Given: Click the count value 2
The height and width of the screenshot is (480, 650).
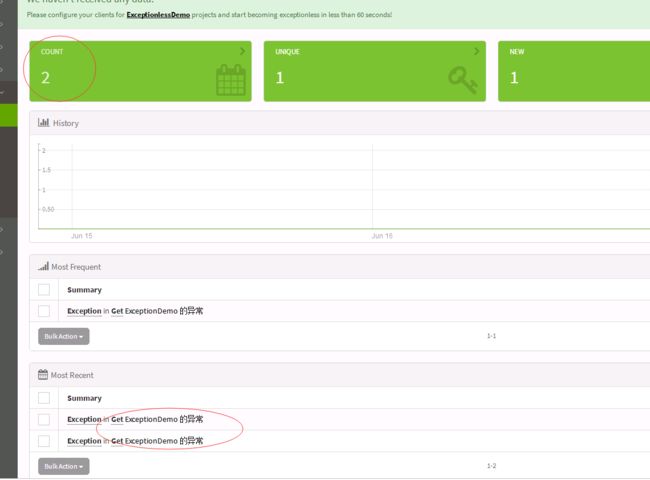Looking at the screenshot, I should click(x=45, y=78).
